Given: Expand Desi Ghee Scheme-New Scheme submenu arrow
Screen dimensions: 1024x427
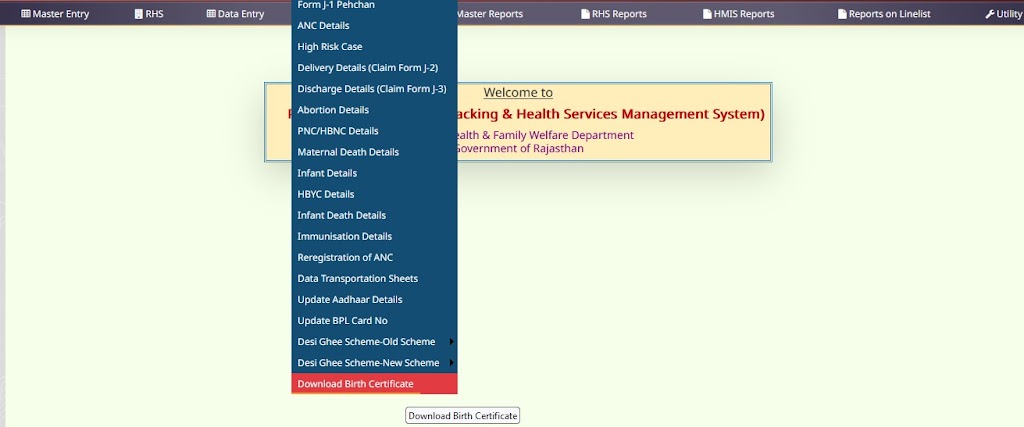Looking at the screenshot, I should coord(452,363).
